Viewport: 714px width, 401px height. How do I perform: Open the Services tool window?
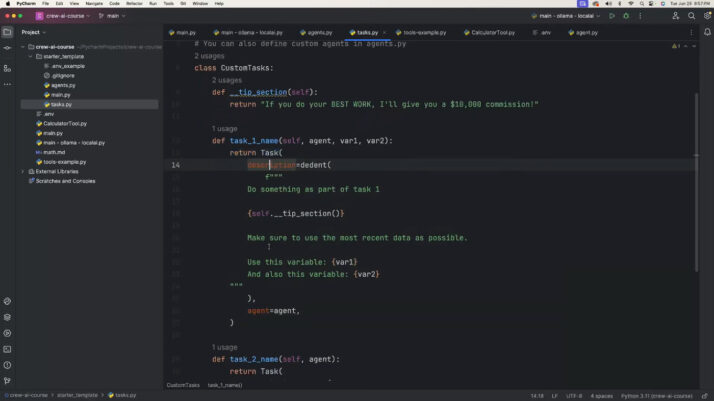pyautogui.click(x=7, y=333)
